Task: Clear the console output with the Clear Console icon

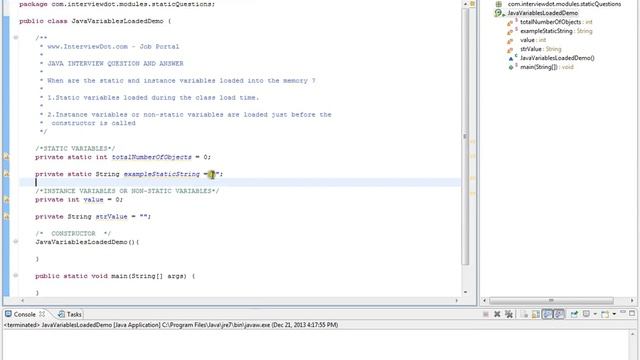Action: pos(524,314)
